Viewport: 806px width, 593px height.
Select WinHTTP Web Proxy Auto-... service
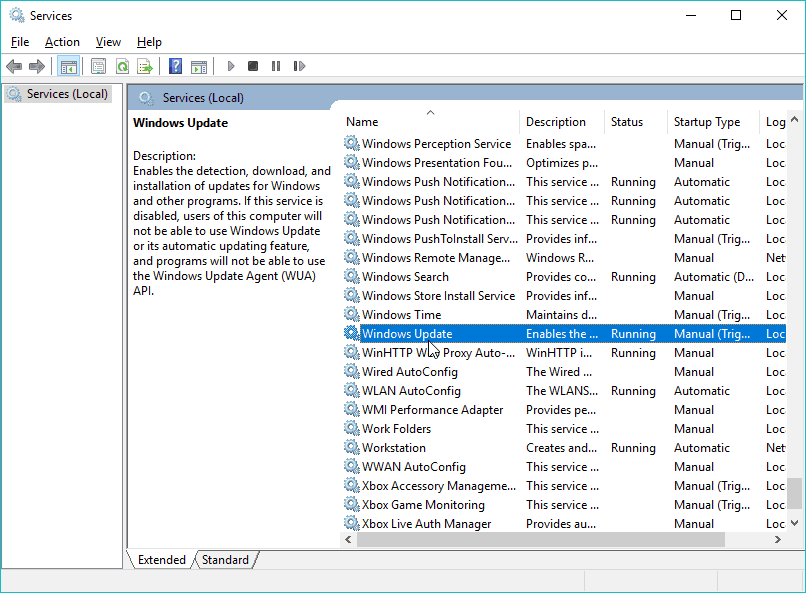564,353
